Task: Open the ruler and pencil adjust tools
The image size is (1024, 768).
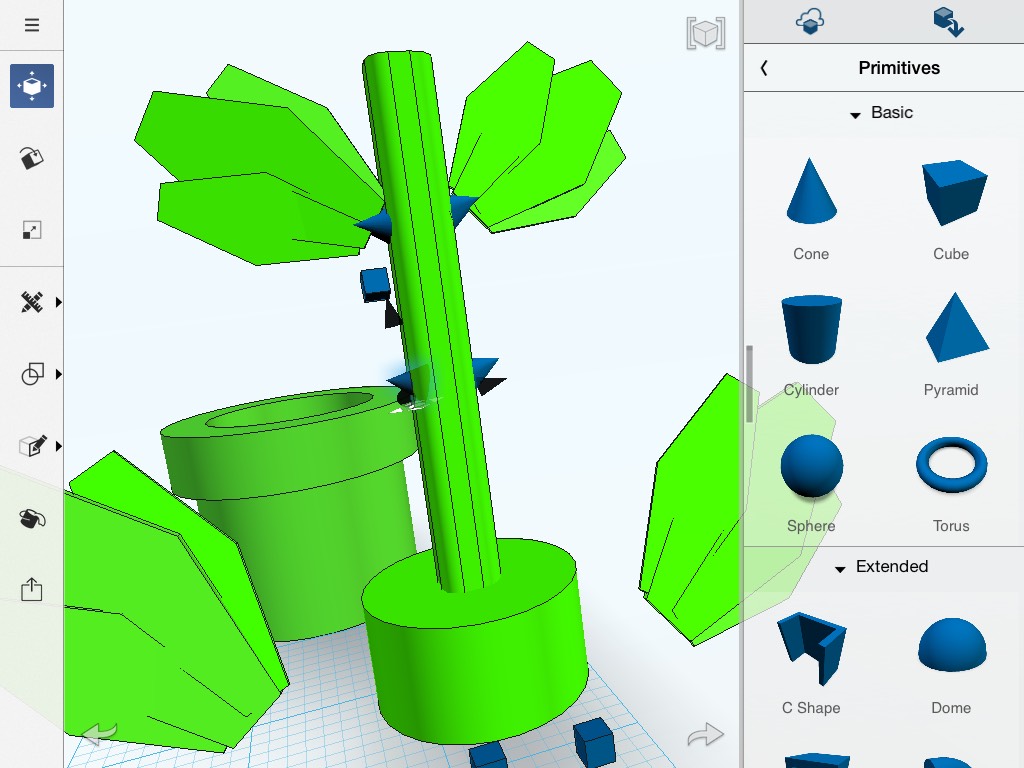Action: [31, 302]
